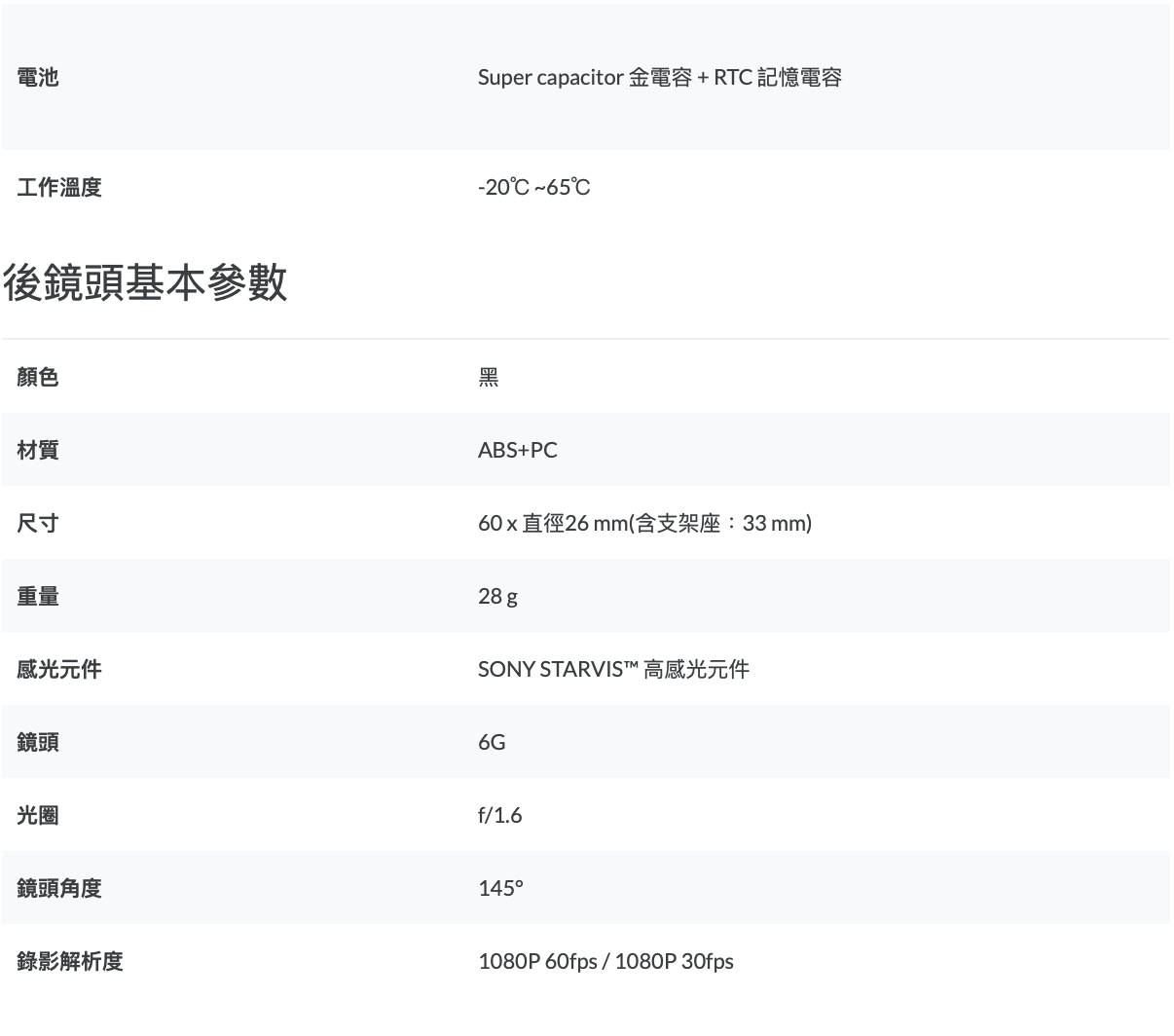Click the 後鏡頭基本參數 heading
Viewport: 1174px width, 1036px height.
145,282
